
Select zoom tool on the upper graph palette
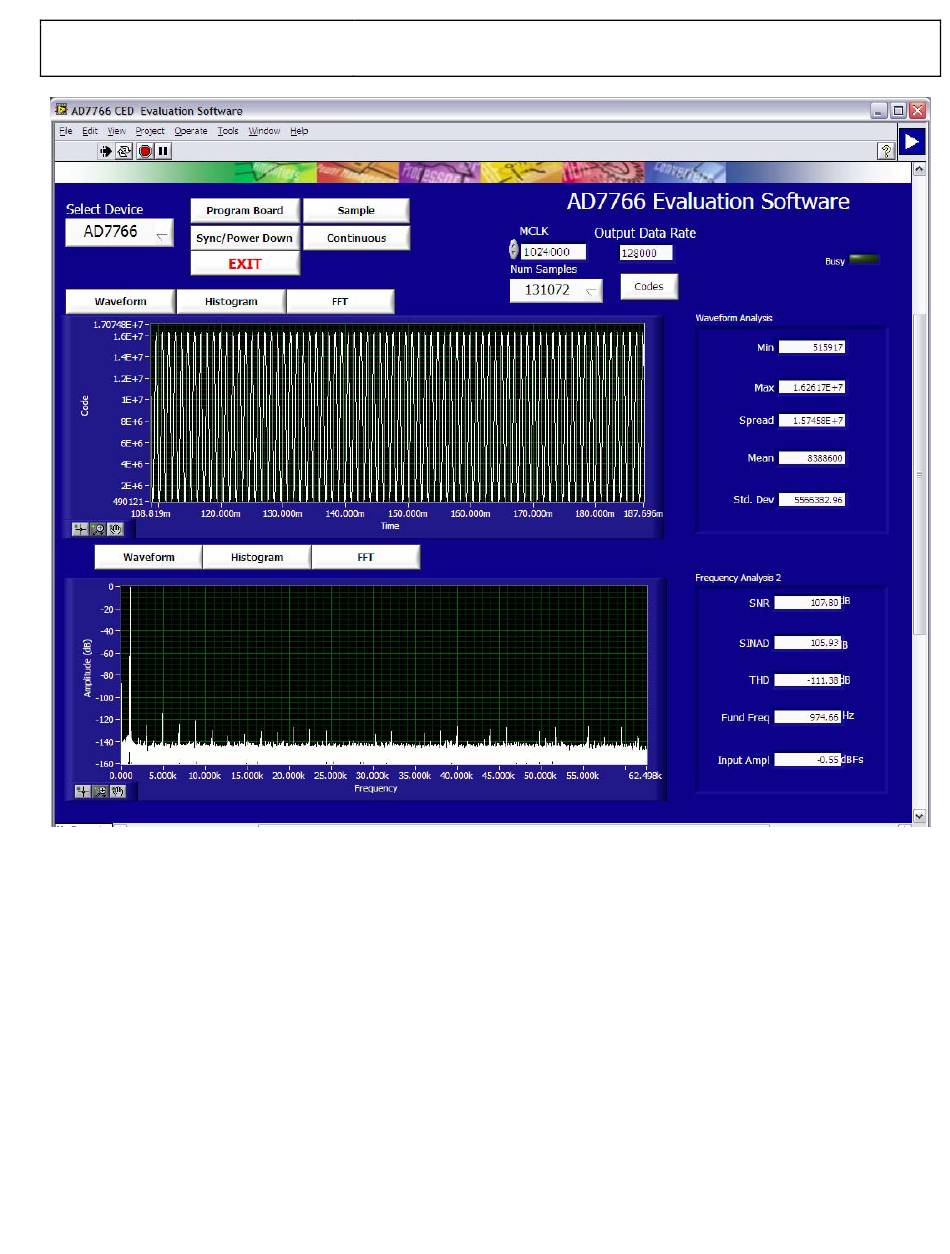click(99, 529)
